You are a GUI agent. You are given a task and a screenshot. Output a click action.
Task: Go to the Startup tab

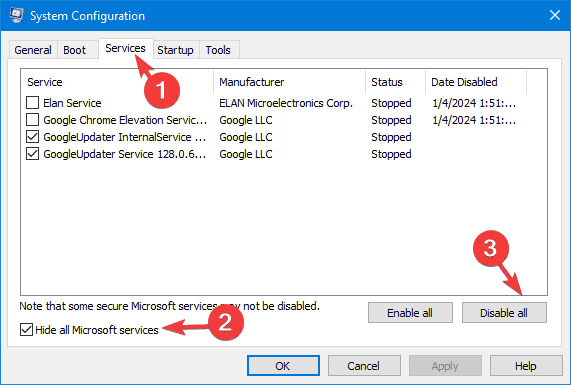[176, 50]
